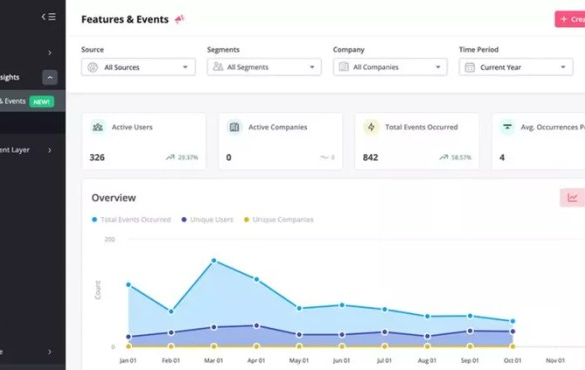585x370 pixels.
Task: Click the Avg. Occurrences card icon
Action: pyautogui.click(x=507, y=127)
